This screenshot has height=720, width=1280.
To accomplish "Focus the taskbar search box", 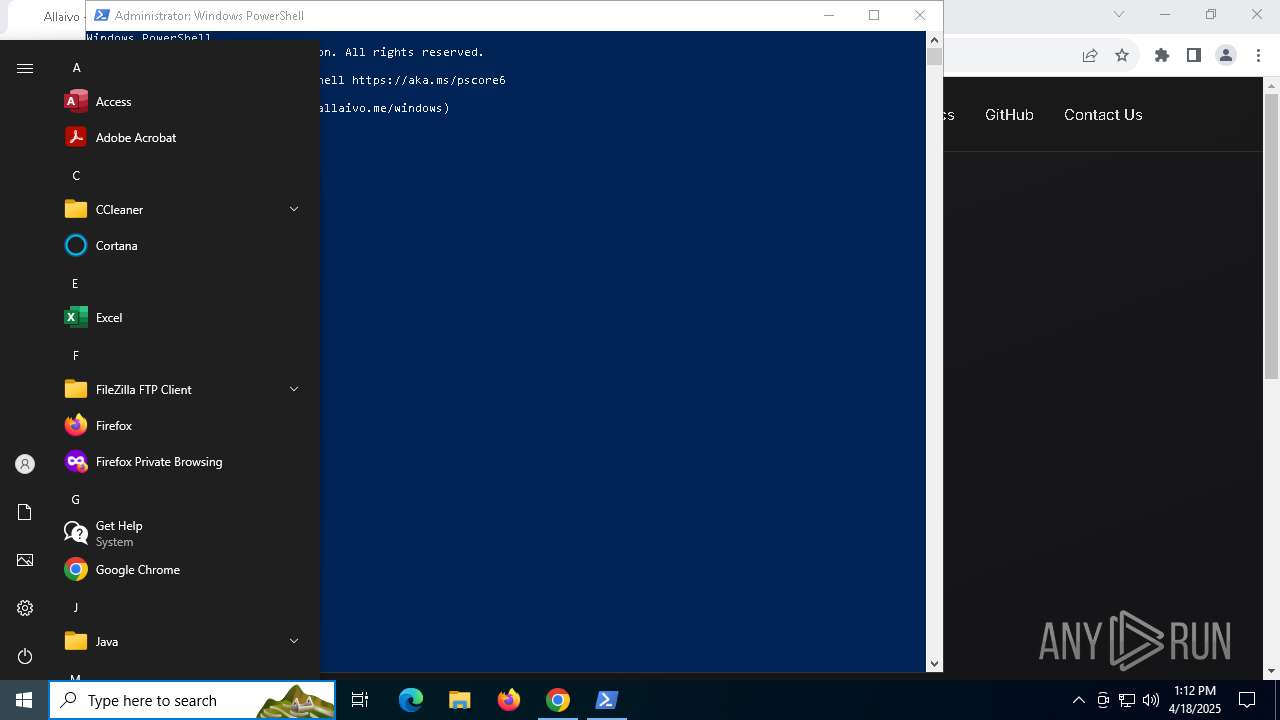I will coord(192,700).
